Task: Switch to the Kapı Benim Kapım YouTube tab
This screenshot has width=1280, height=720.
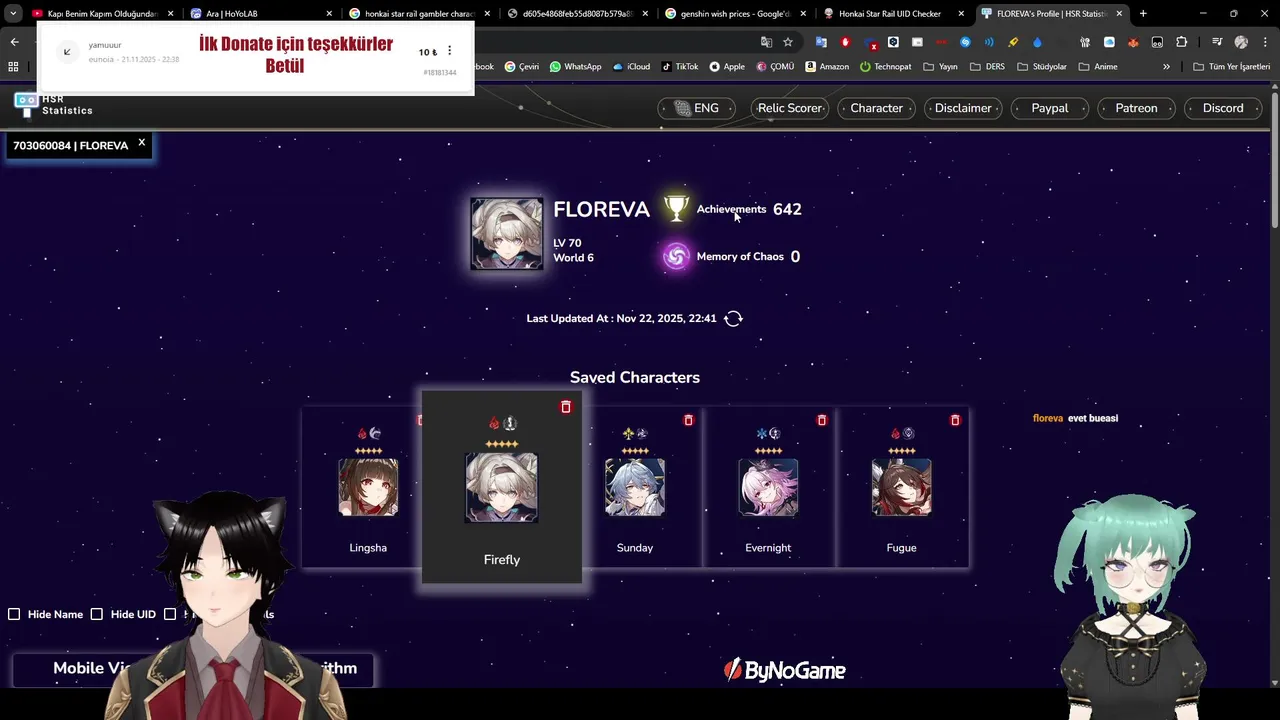Action: pyautogui.click(x=102, y=13)
